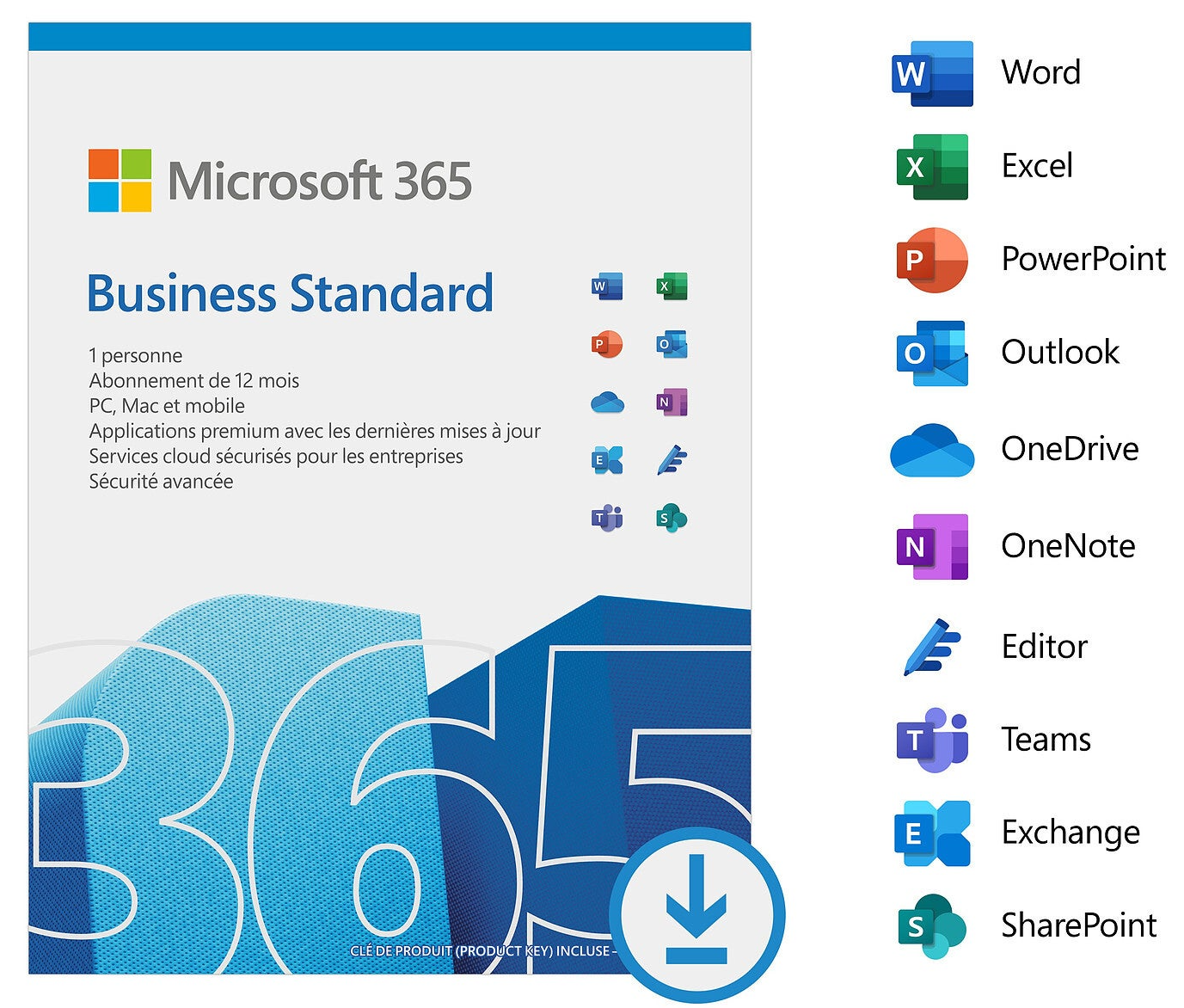
Task: Click the "Business Standard" heading
Action: pos(291,293)
